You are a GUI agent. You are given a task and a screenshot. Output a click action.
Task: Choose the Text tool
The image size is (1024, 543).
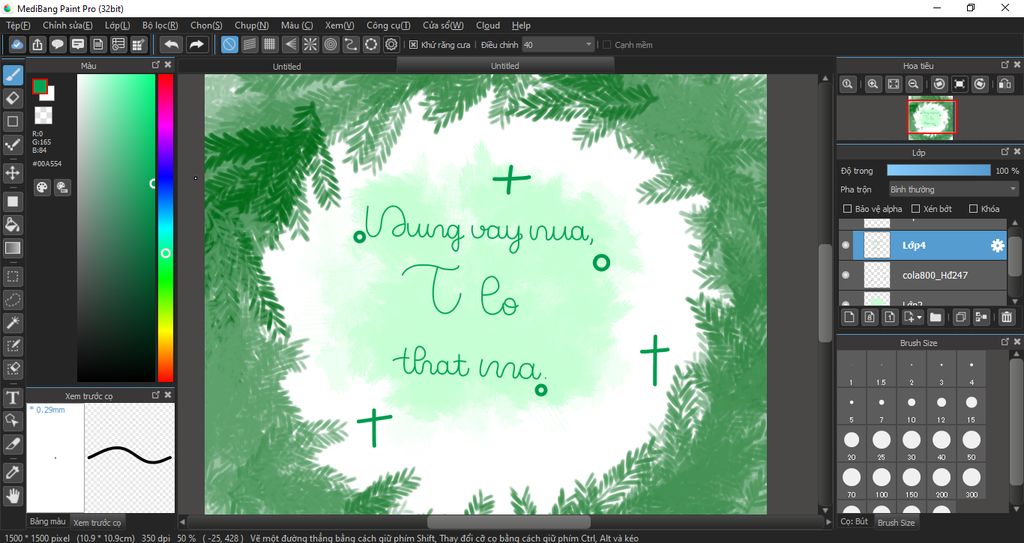click(12, 397)
